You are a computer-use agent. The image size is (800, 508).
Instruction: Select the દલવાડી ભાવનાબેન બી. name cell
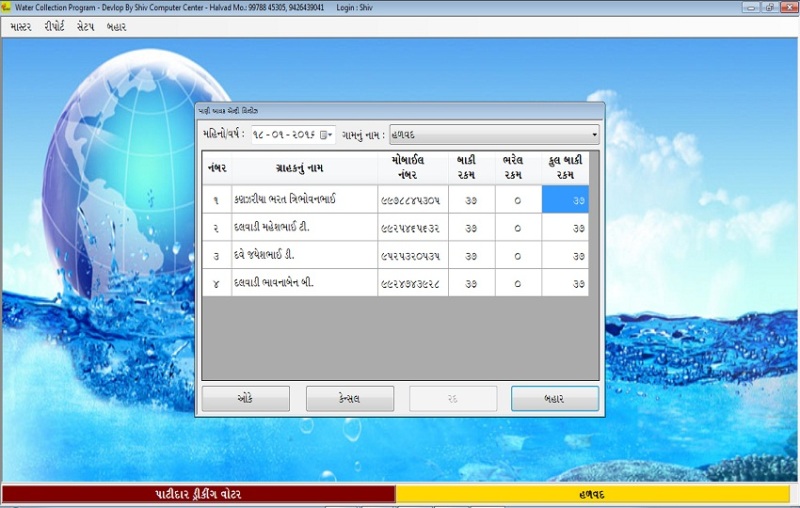point(304,283)
